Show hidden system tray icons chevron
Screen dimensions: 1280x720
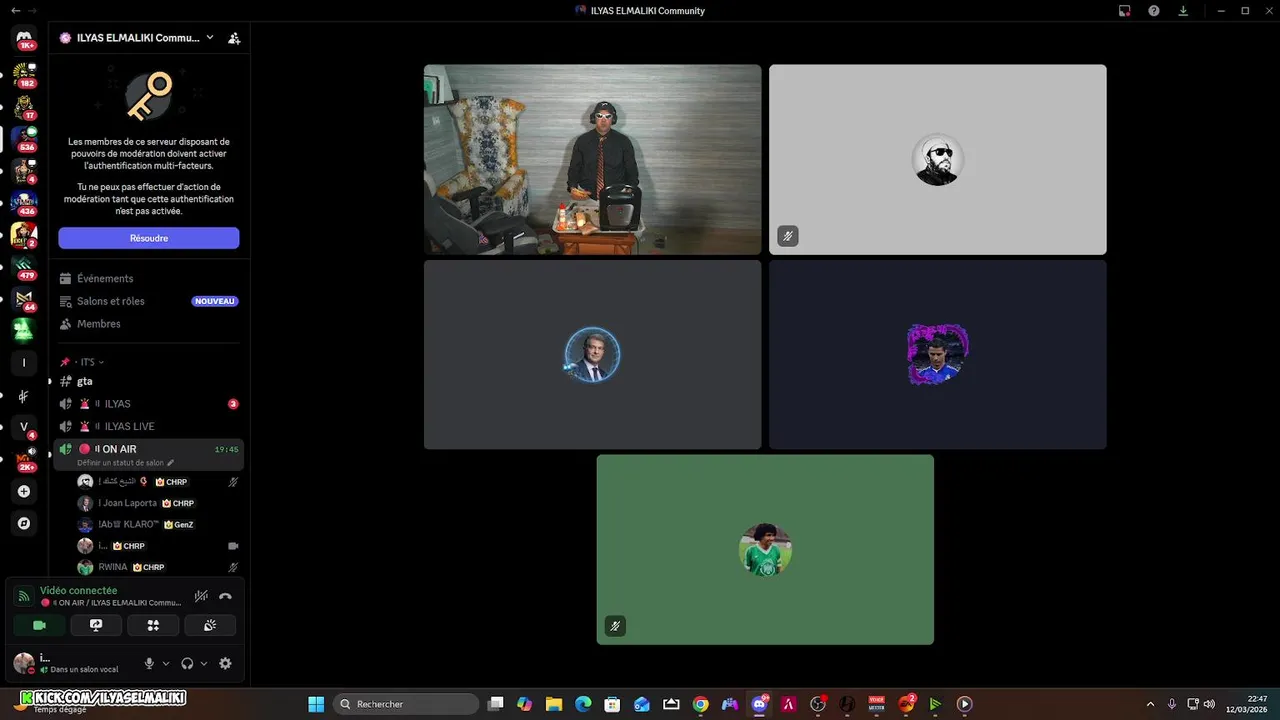point(1150,704)
